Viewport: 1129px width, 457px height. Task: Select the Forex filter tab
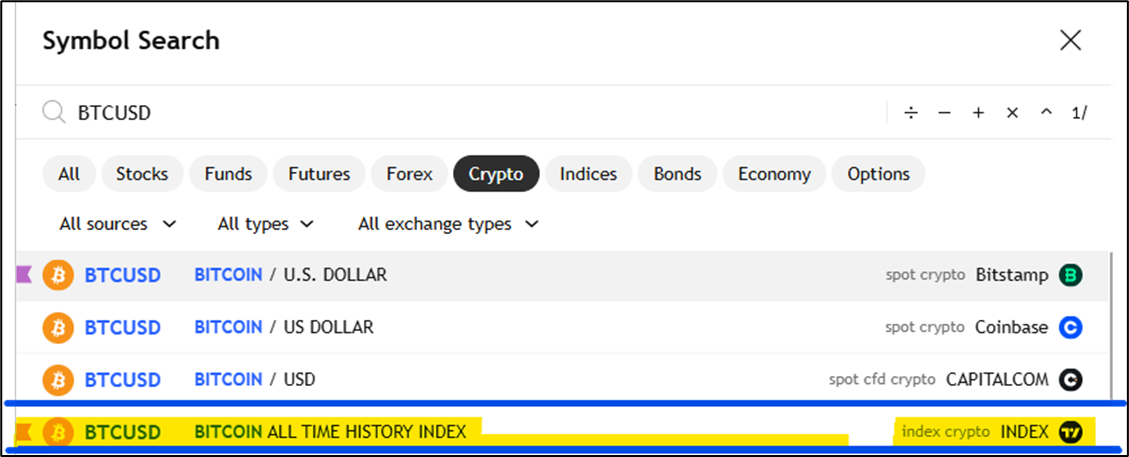click(x=409, y=174)
